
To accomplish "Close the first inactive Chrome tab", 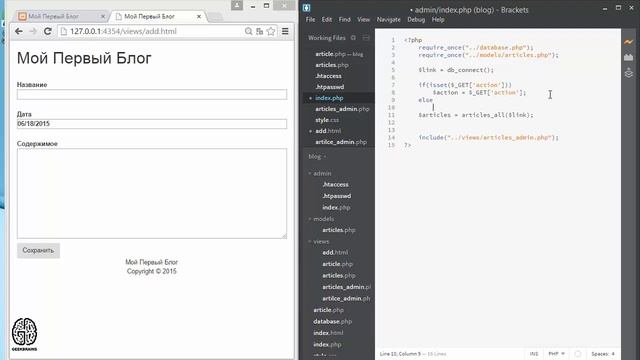I will point(103,16).
